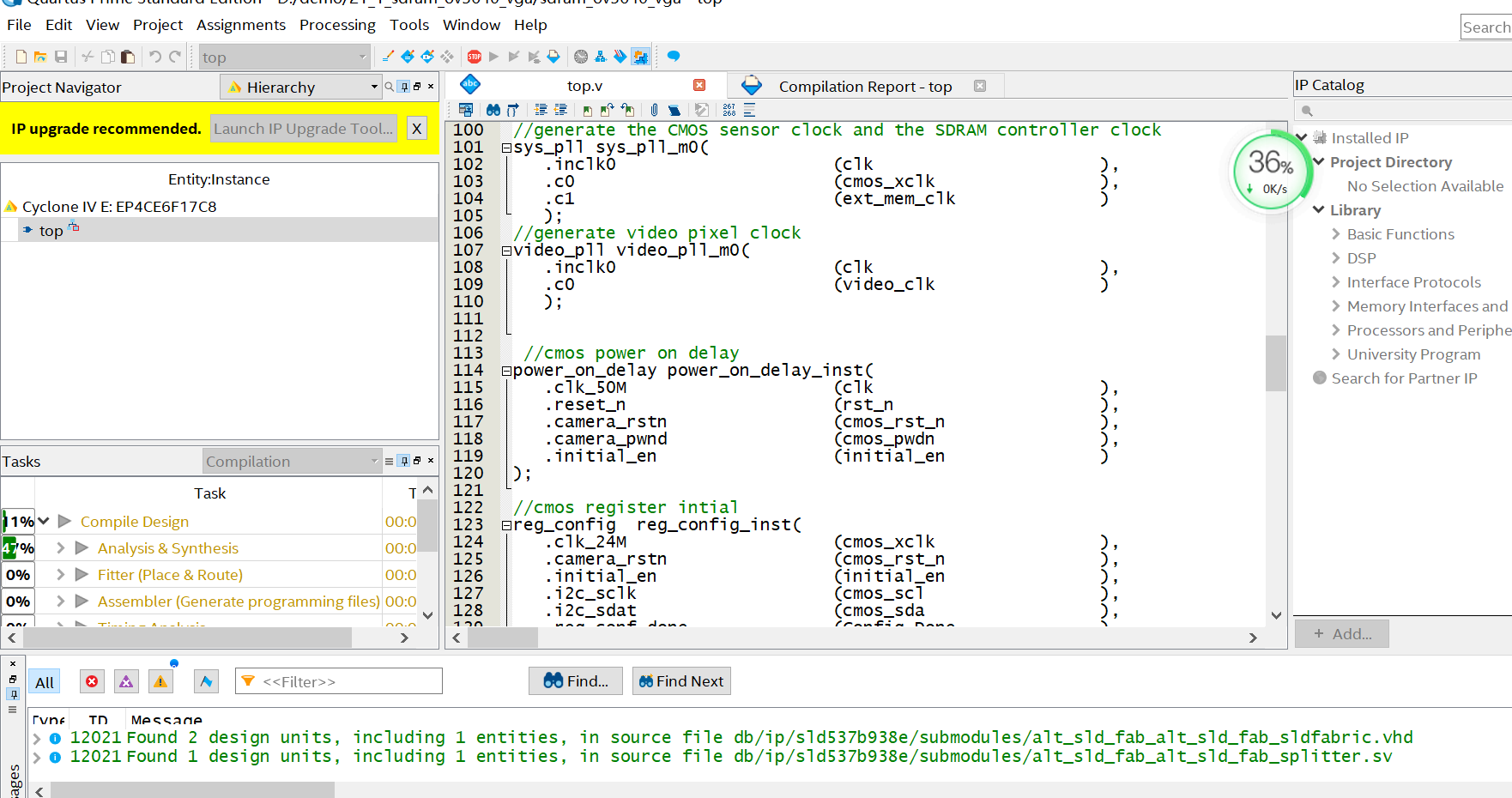The image size is (1512, 798).
Task: Click the Save disk icon
Action: [61, 57]
